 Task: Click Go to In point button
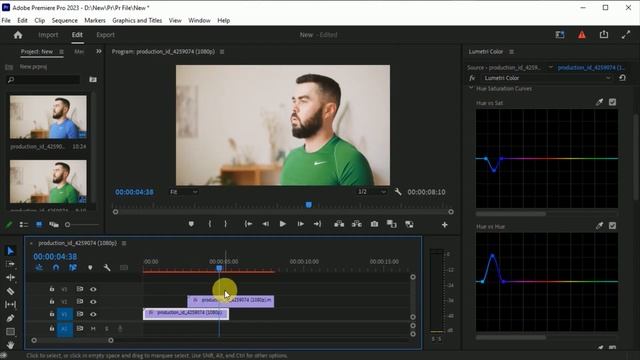(248, 224)
